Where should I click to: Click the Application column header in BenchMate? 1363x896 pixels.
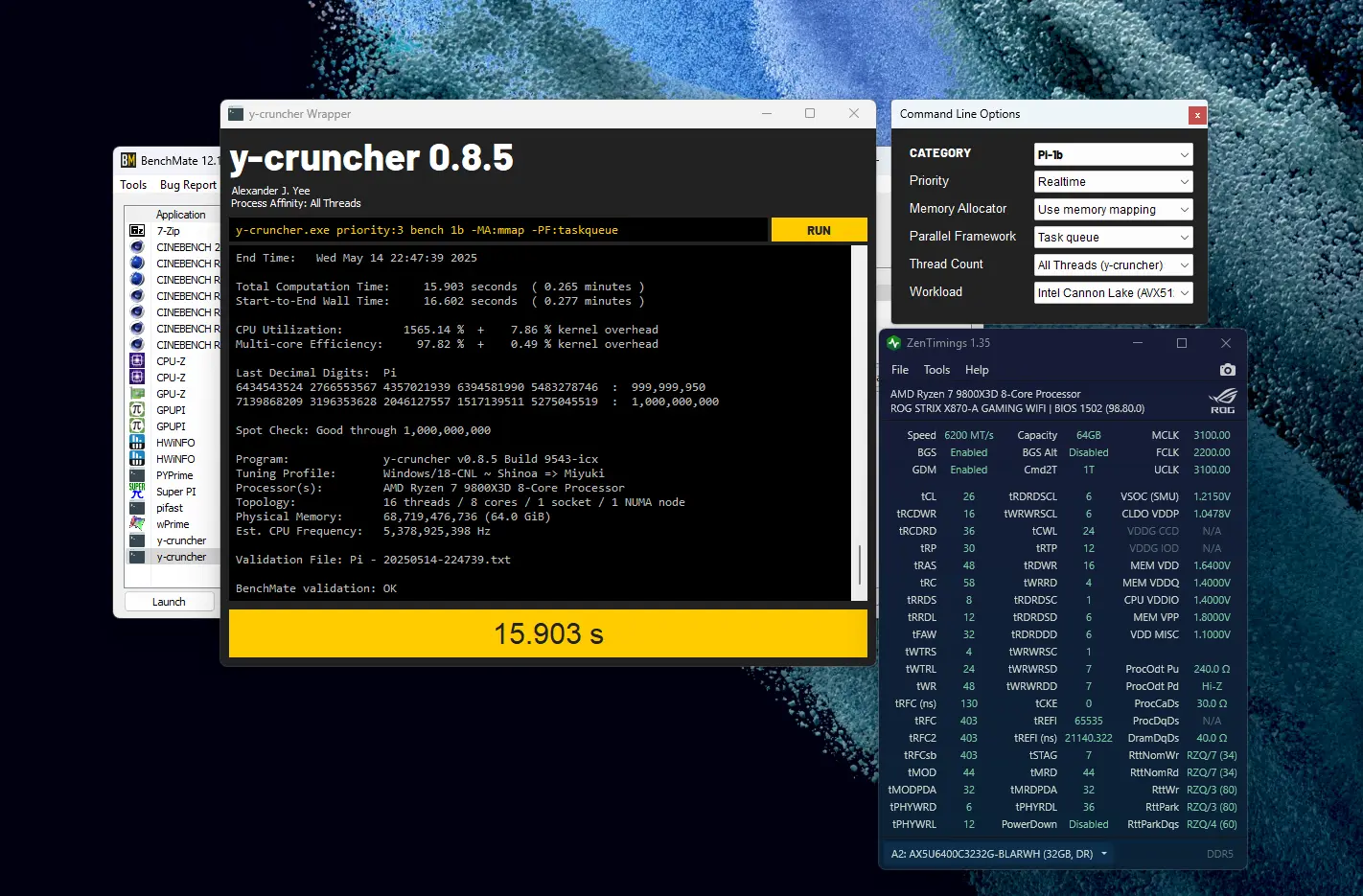coord(181,215)
